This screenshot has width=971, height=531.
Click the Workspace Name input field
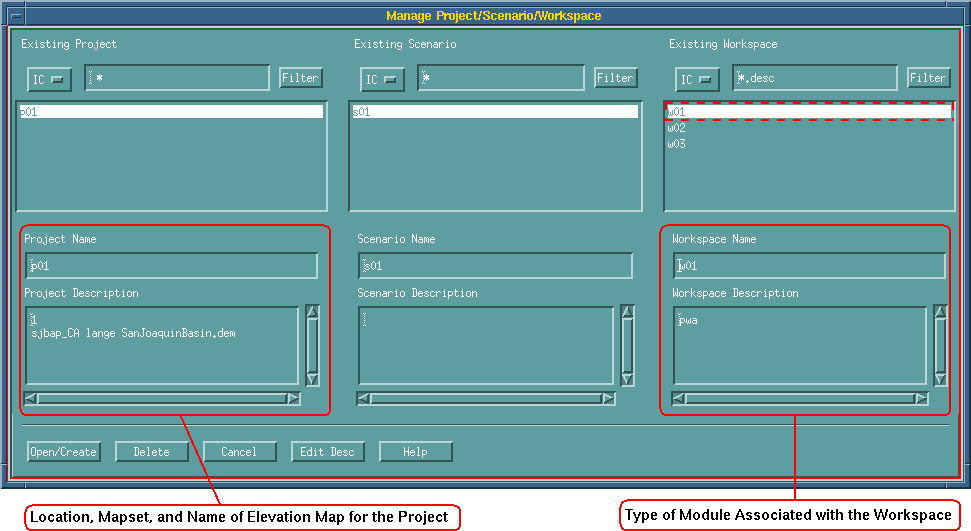click(809, 266)
